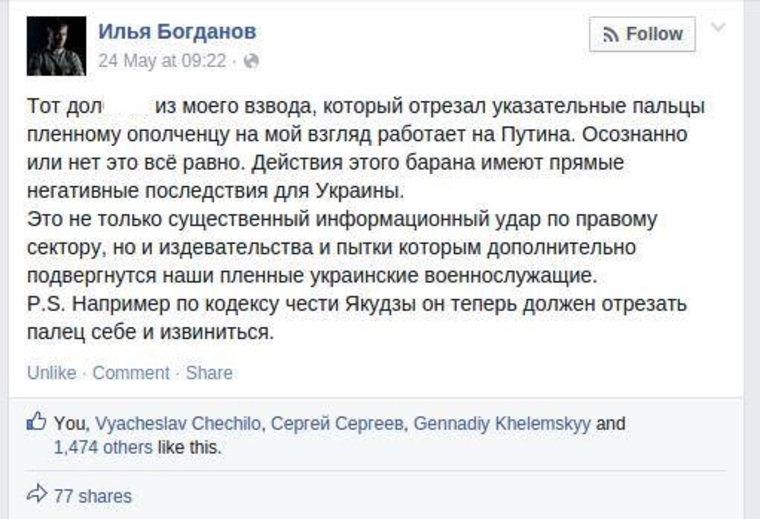Open the 24 May at 09:22 timestamp

click(x=162, y=61)
